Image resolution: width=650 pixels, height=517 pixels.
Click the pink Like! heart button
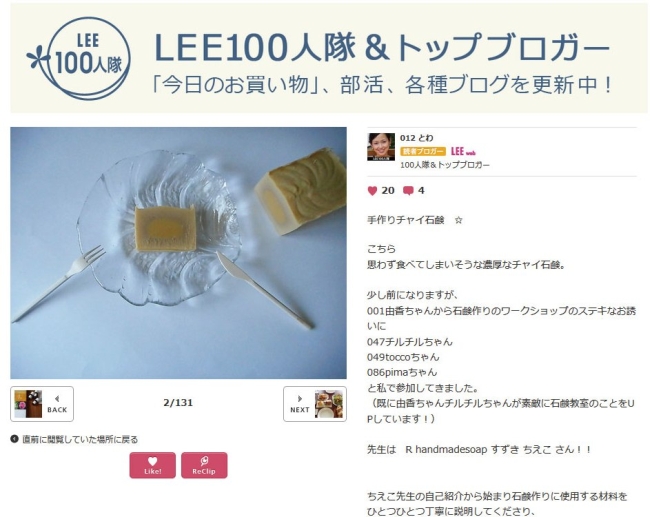pos(153,465)
